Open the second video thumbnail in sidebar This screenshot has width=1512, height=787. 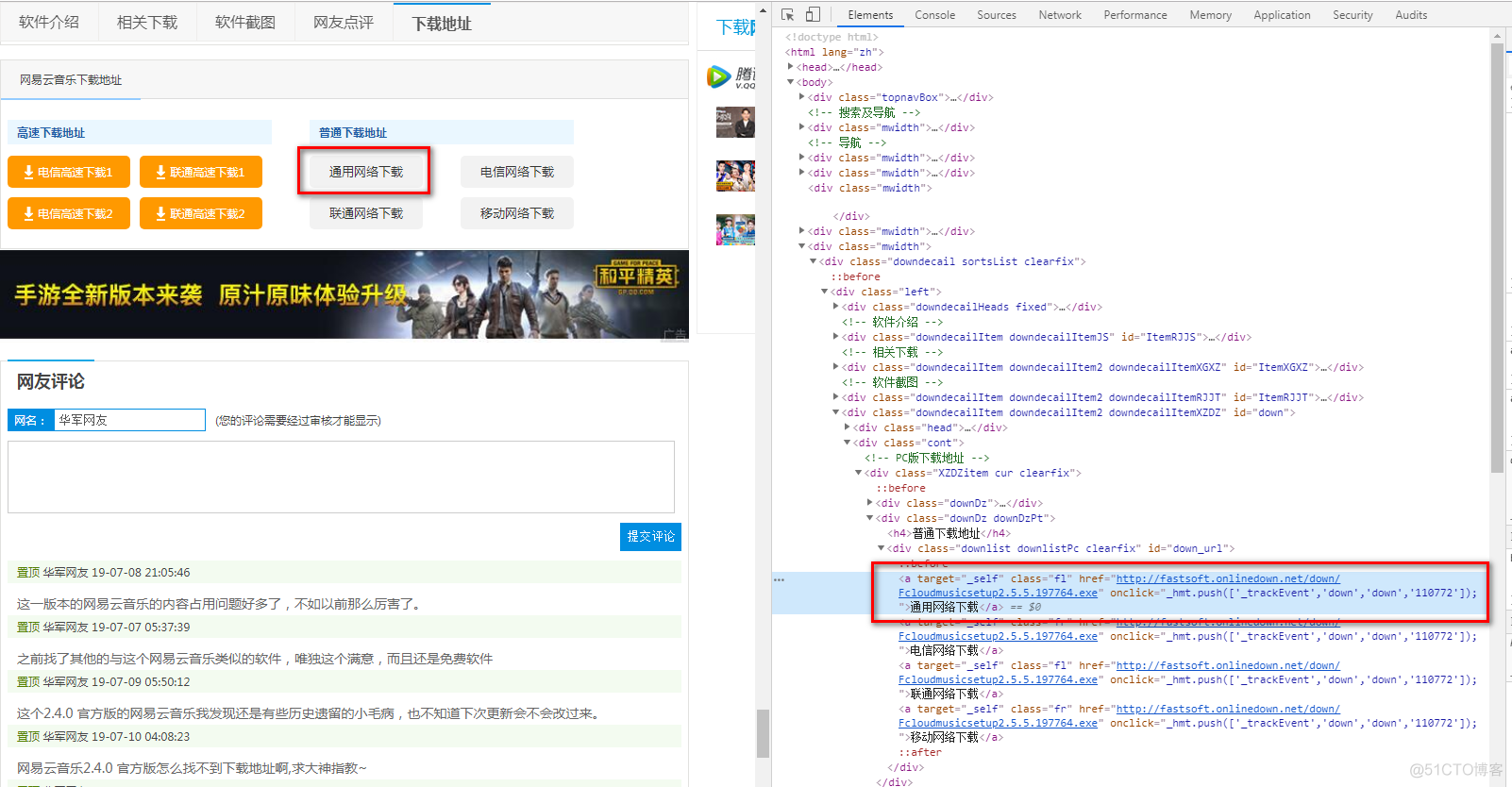(x=735, y=176)
